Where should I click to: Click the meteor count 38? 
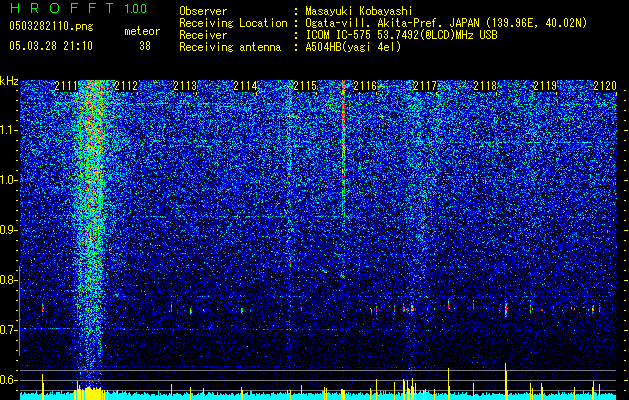pyautogui.click(x=145, y=46)
